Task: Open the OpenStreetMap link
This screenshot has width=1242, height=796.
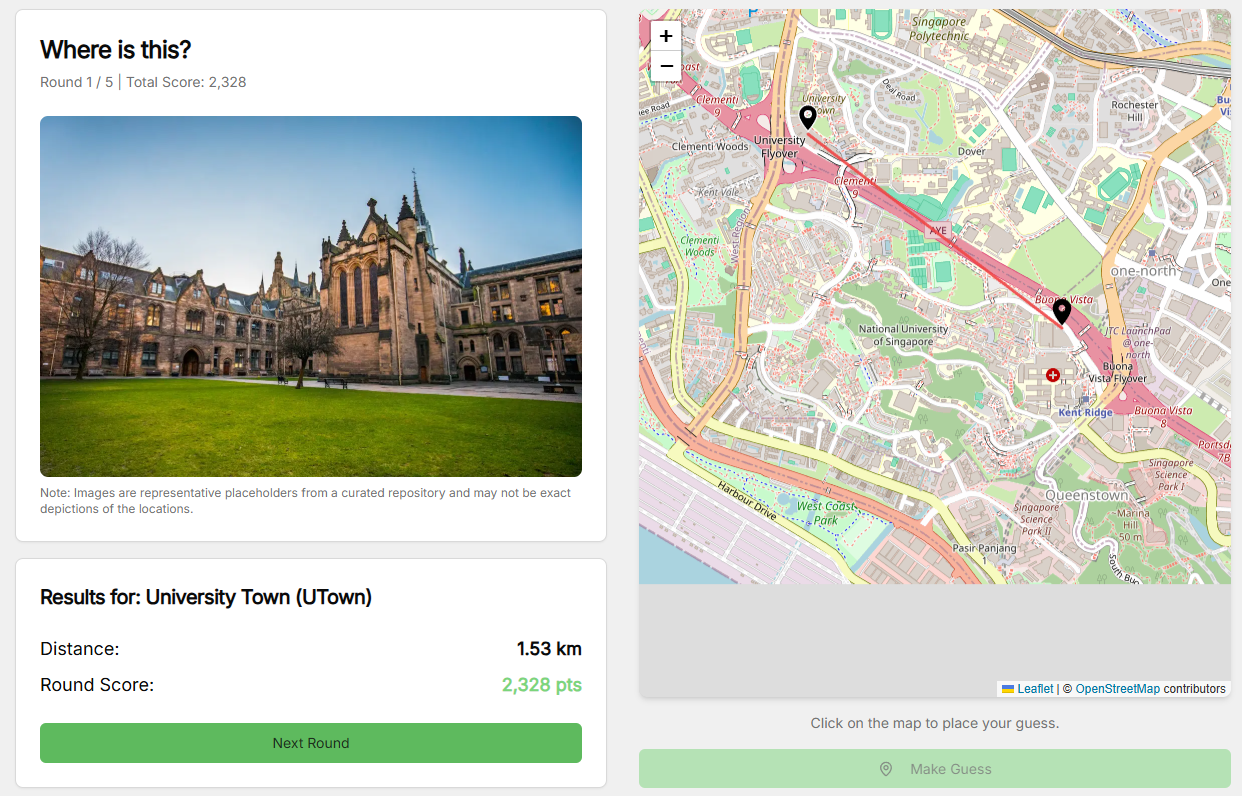Action: [1117, 689]
